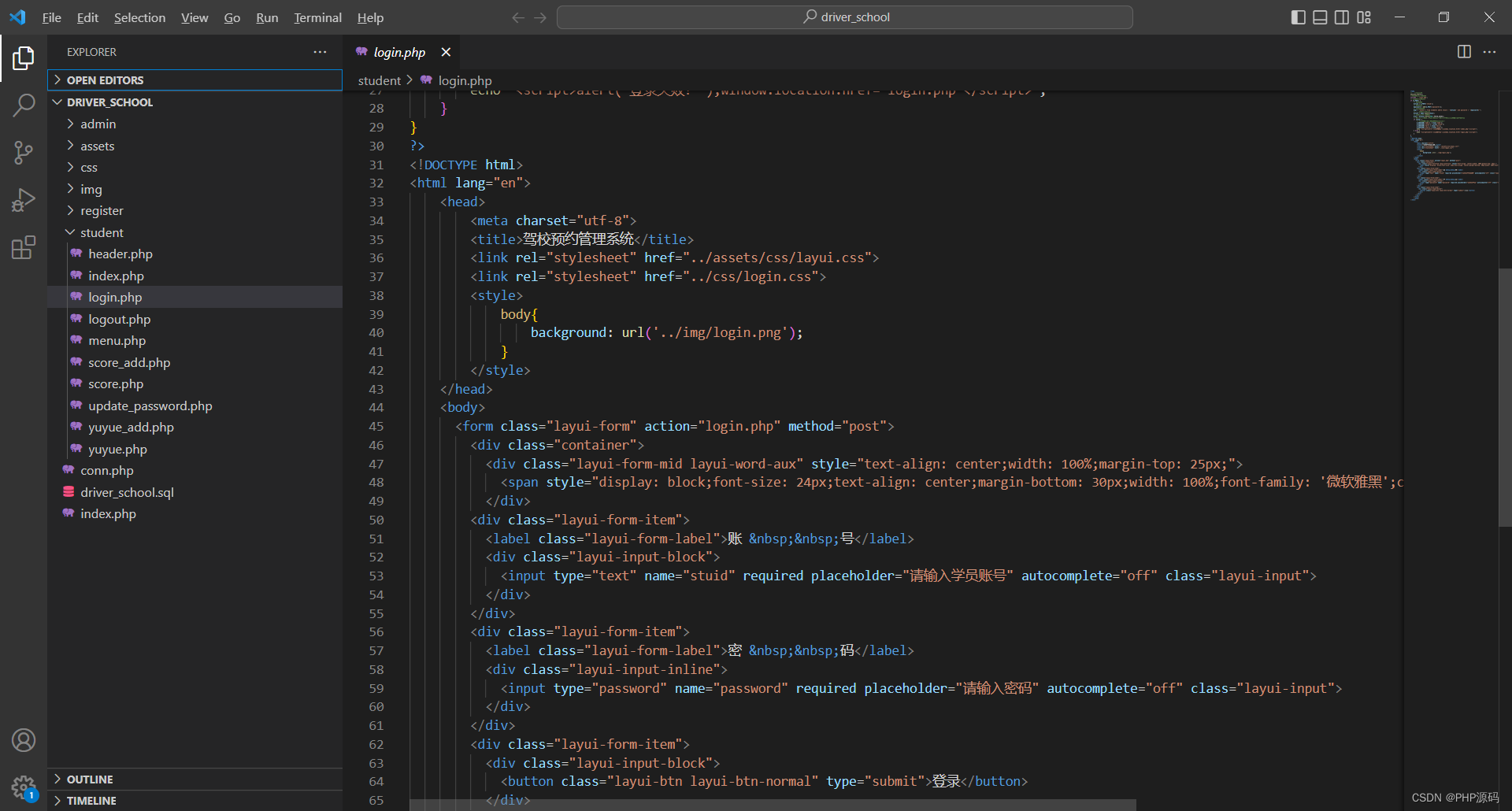
Task: Close the login.php editor tab
Action: point(446,52)
